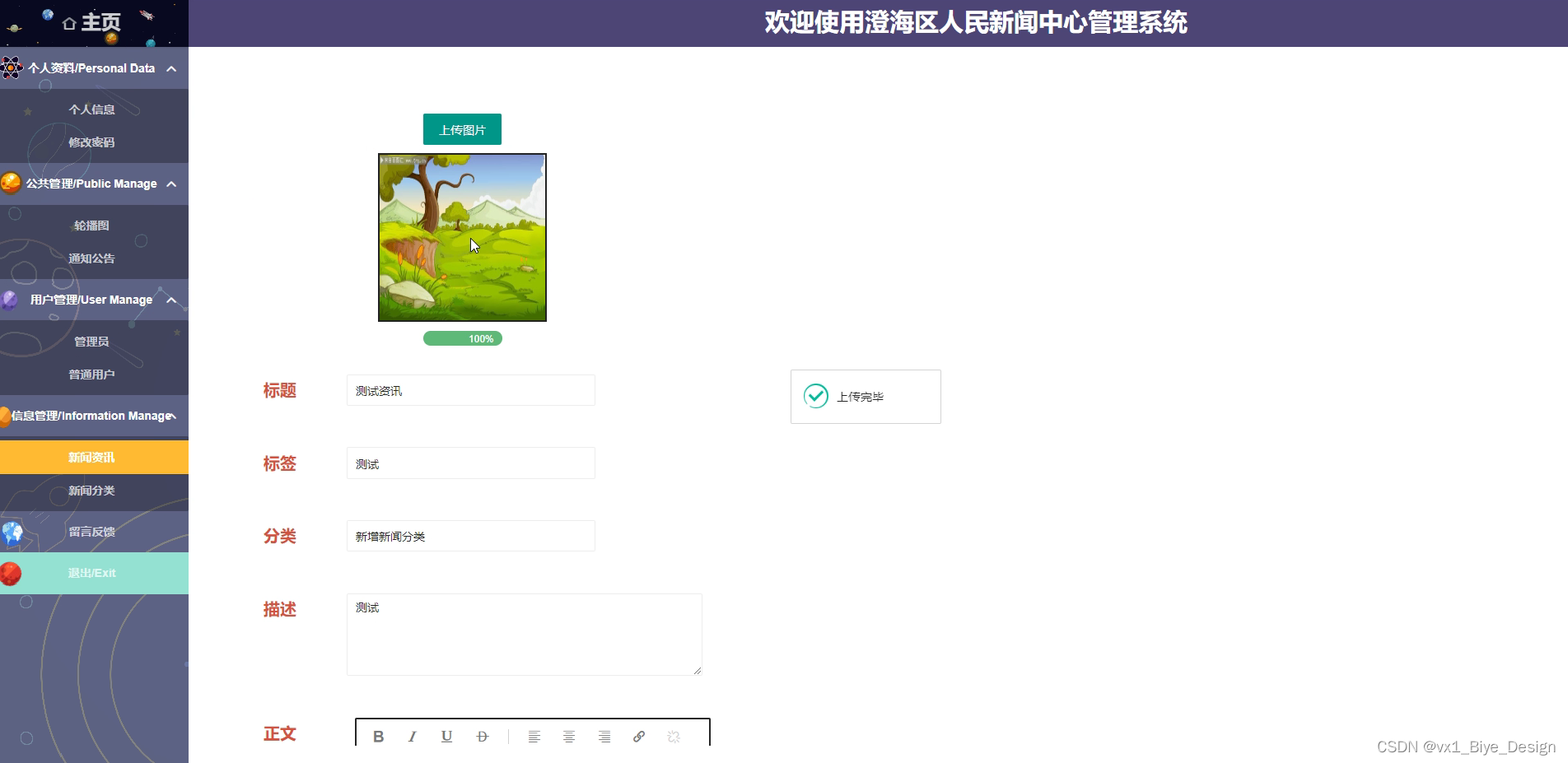Click the uploaded landscape image thumbnail

coord(462,237)
